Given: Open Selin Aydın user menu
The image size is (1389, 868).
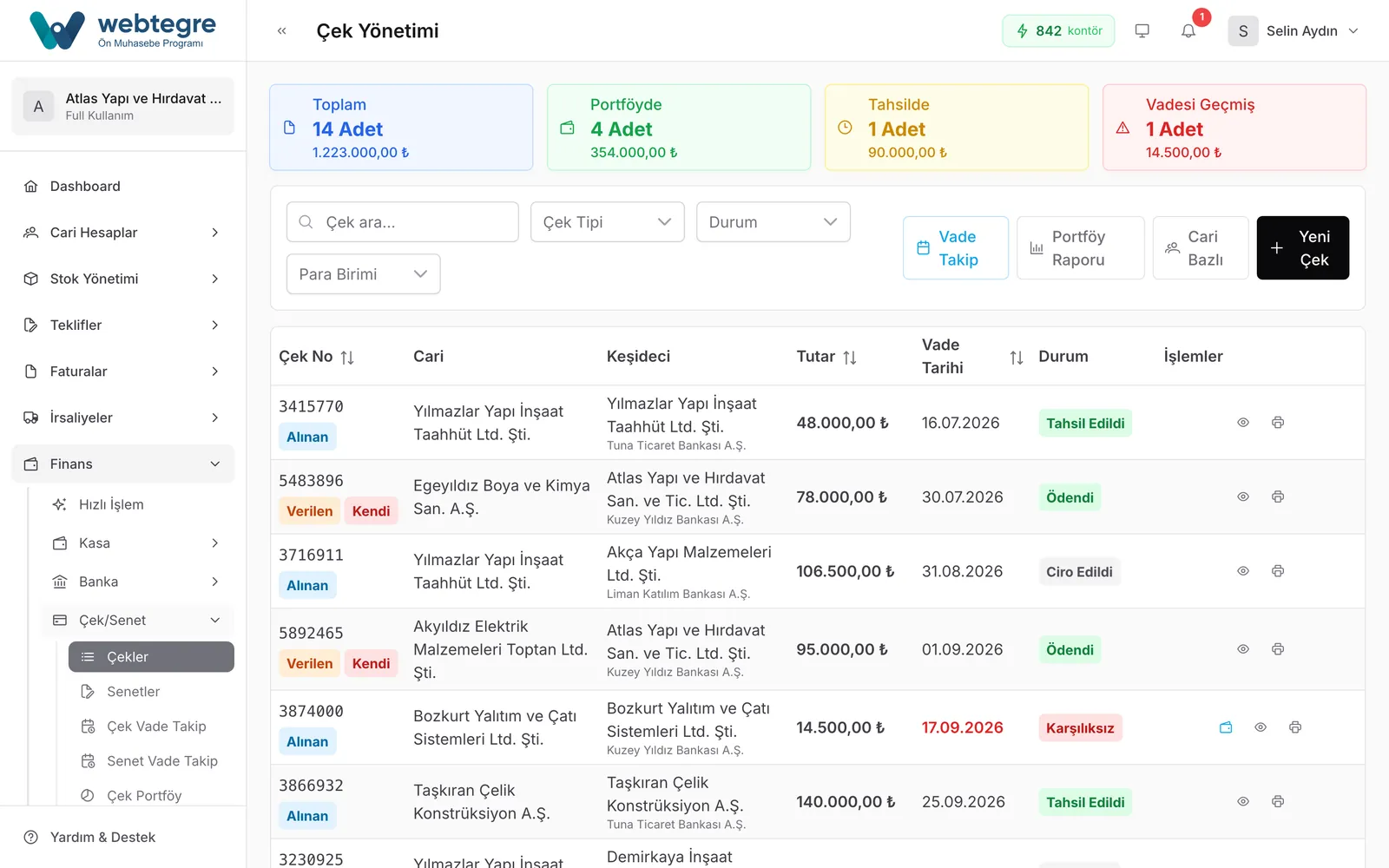Looking at the screenshot, I should [1294, 31].
